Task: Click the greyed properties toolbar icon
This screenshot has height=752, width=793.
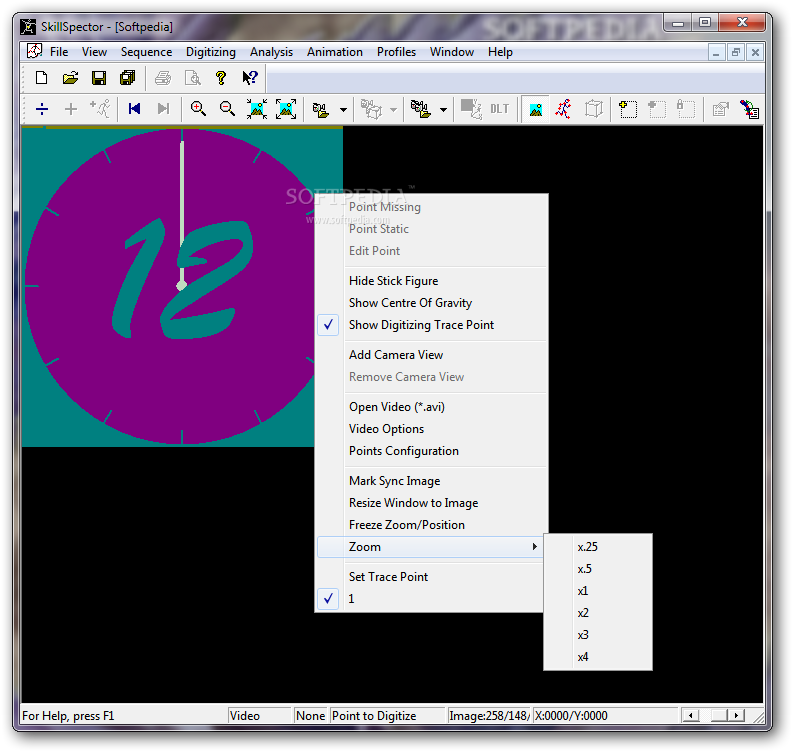Action: point(720,109)
